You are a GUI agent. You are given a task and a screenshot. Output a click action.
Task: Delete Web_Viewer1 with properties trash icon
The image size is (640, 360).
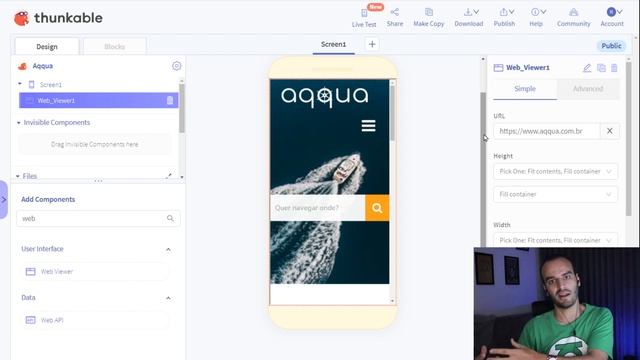coord(614,68)
